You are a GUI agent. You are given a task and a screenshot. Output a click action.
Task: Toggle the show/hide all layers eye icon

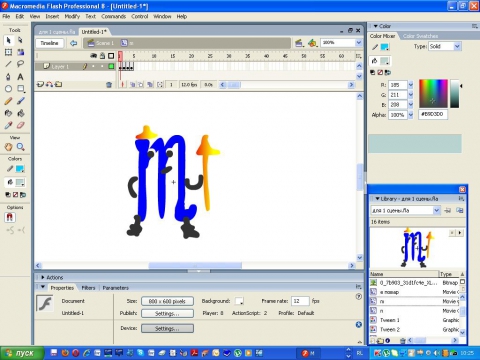pyautogui.click(x=94, y=56)
